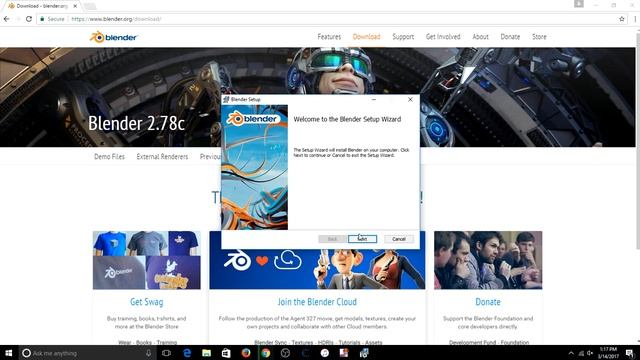Open the Support menu item
640x360 pixels.
point(403,37)
